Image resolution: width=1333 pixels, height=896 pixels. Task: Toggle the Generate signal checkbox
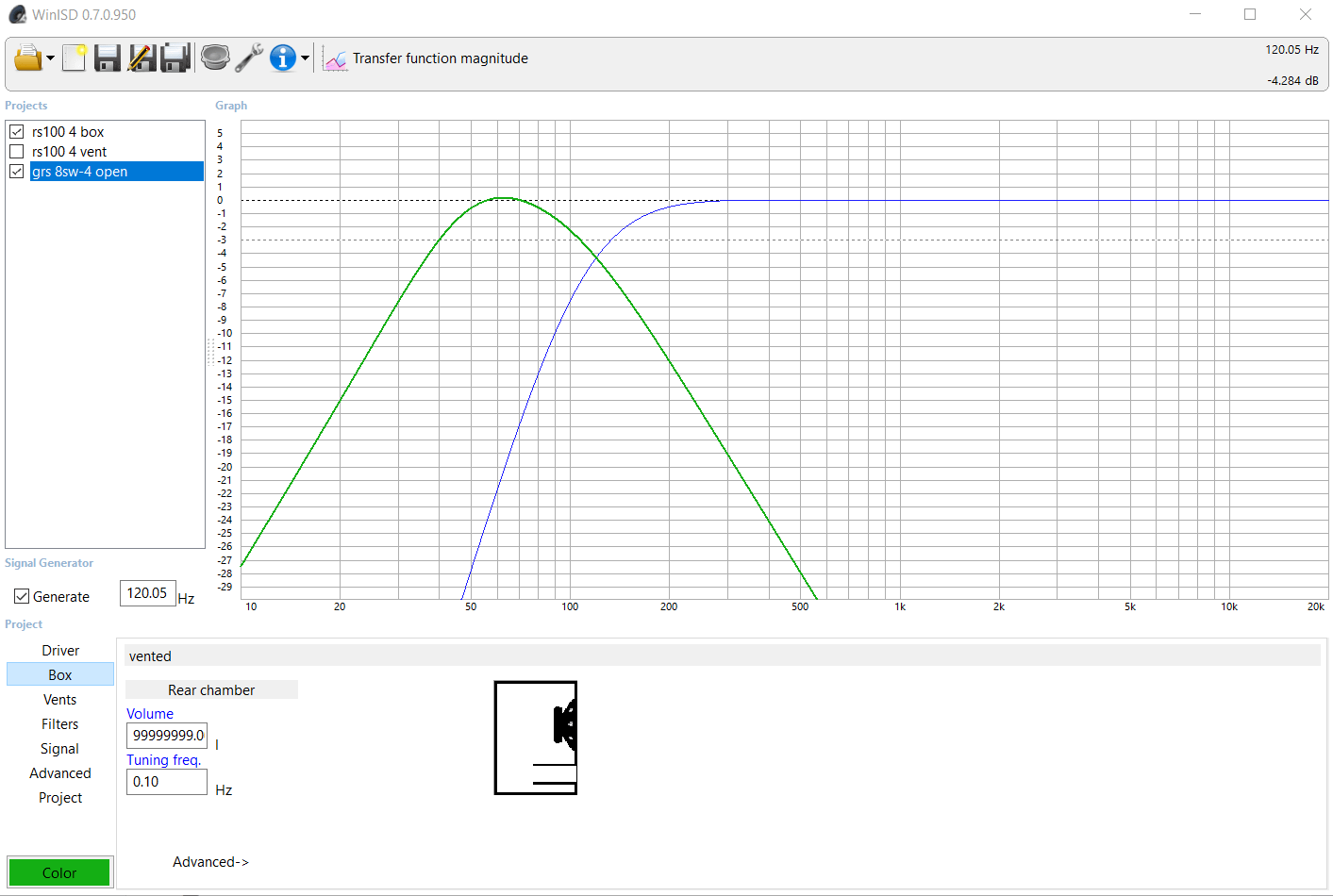(x=22, y=597)
